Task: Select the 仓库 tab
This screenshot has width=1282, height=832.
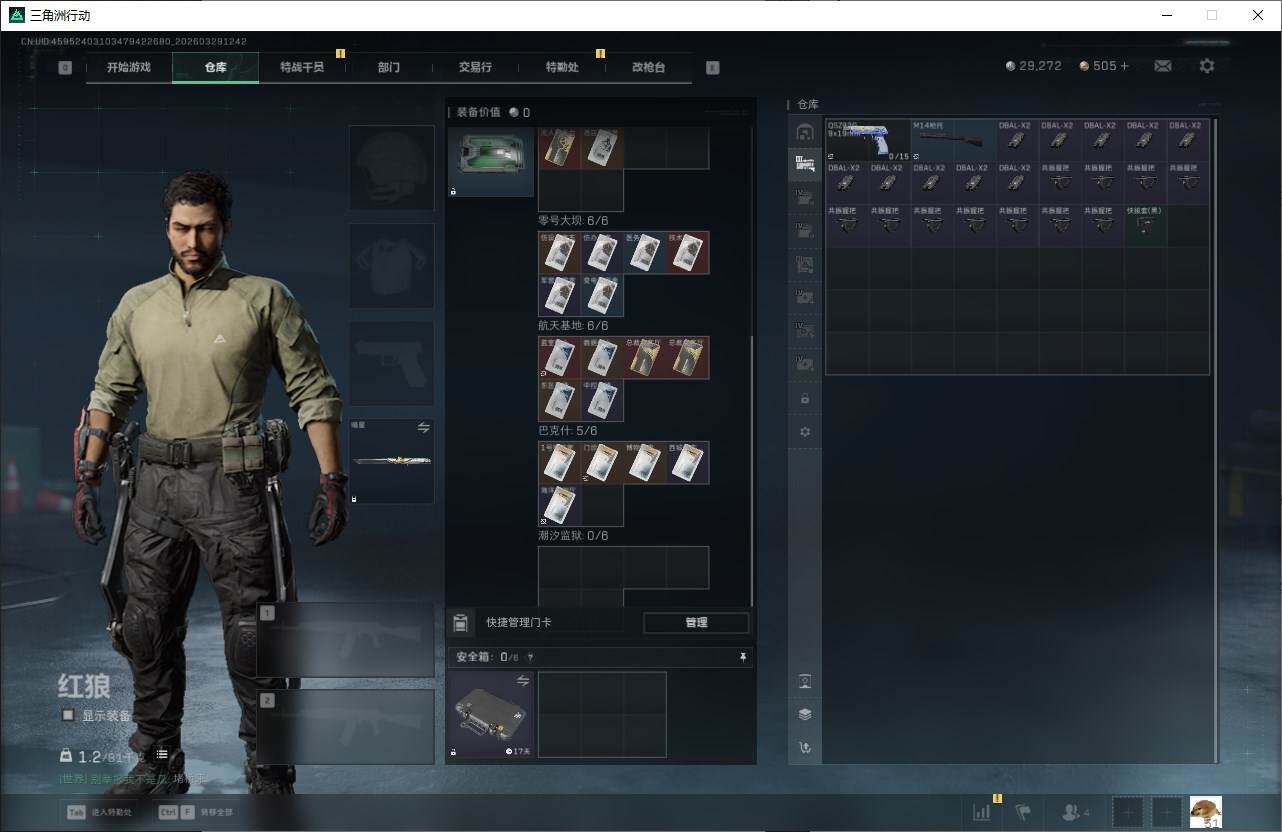Action: 215,67
